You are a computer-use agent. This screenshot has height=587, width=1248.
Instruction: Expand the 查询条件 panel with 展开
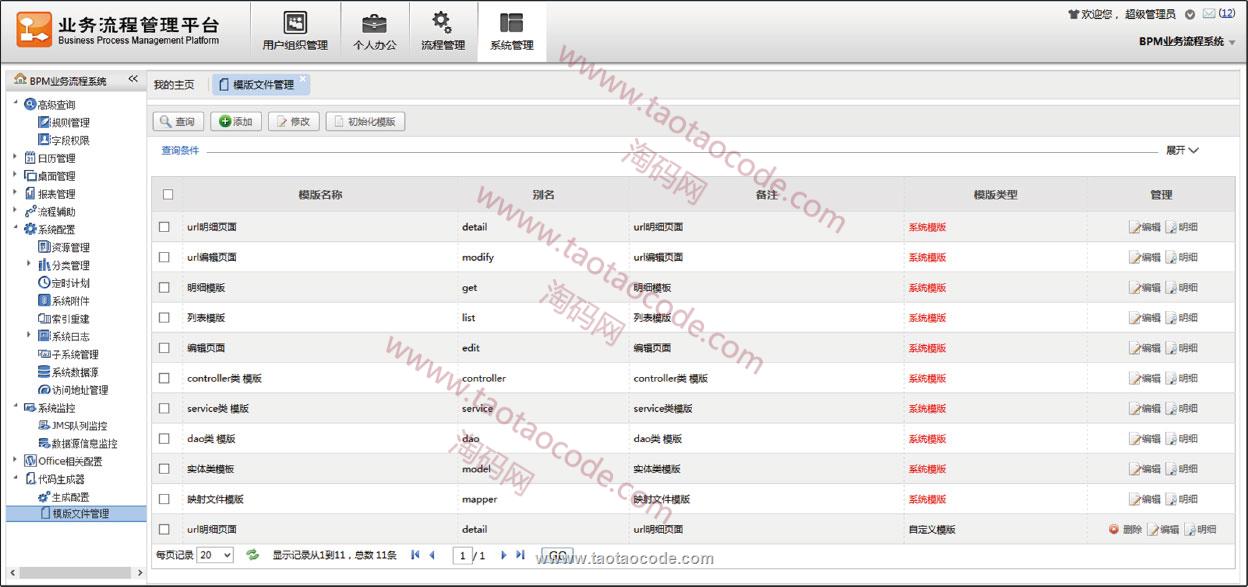pyautogui.click(x=1182, y=151)
